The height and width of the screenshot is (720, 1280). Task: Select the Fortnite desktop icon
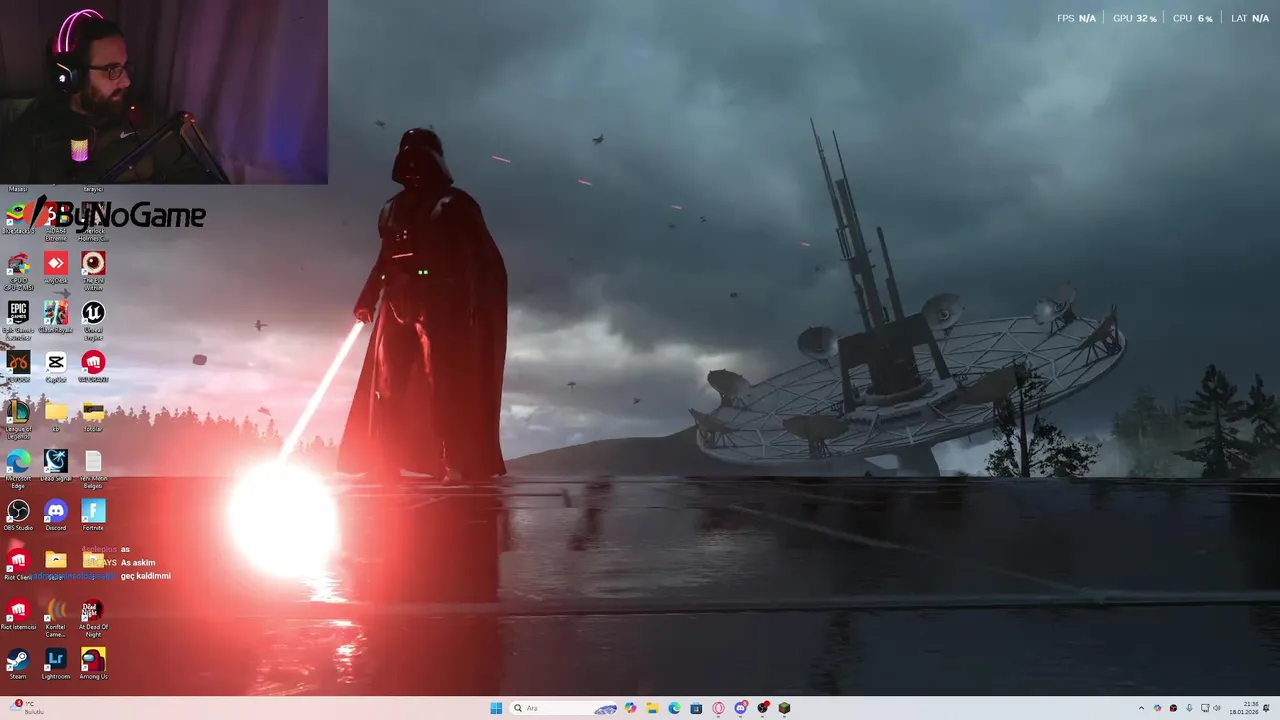tap(93, 516)
